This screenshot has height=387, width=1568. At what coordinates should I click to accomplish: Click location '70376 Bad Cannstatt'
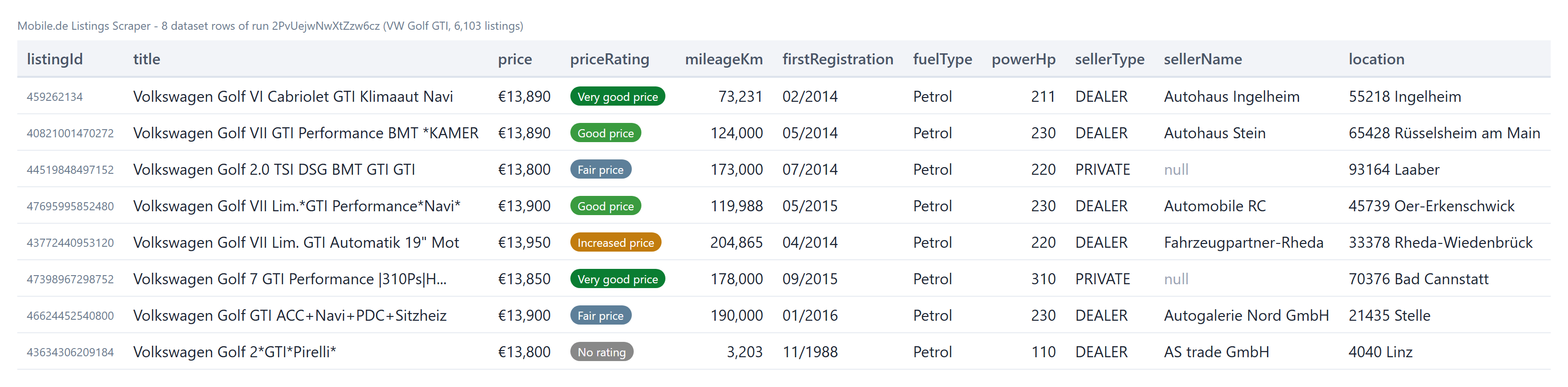click(1418, 279)
